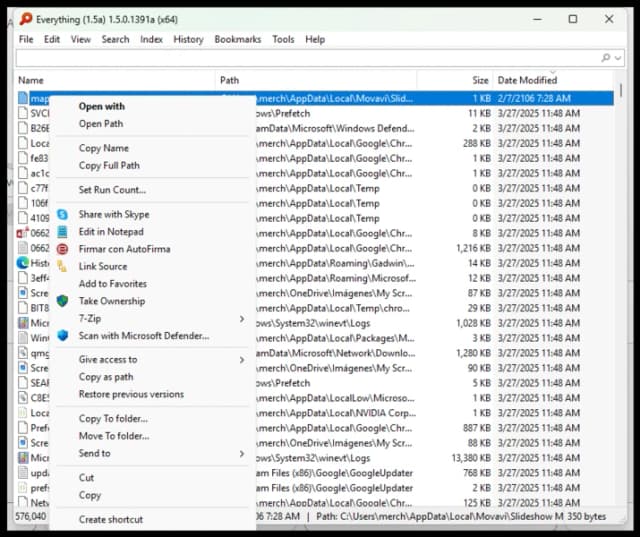
Task: Click the vertical scrollbar thumb of results list
Action: (621, 90)
